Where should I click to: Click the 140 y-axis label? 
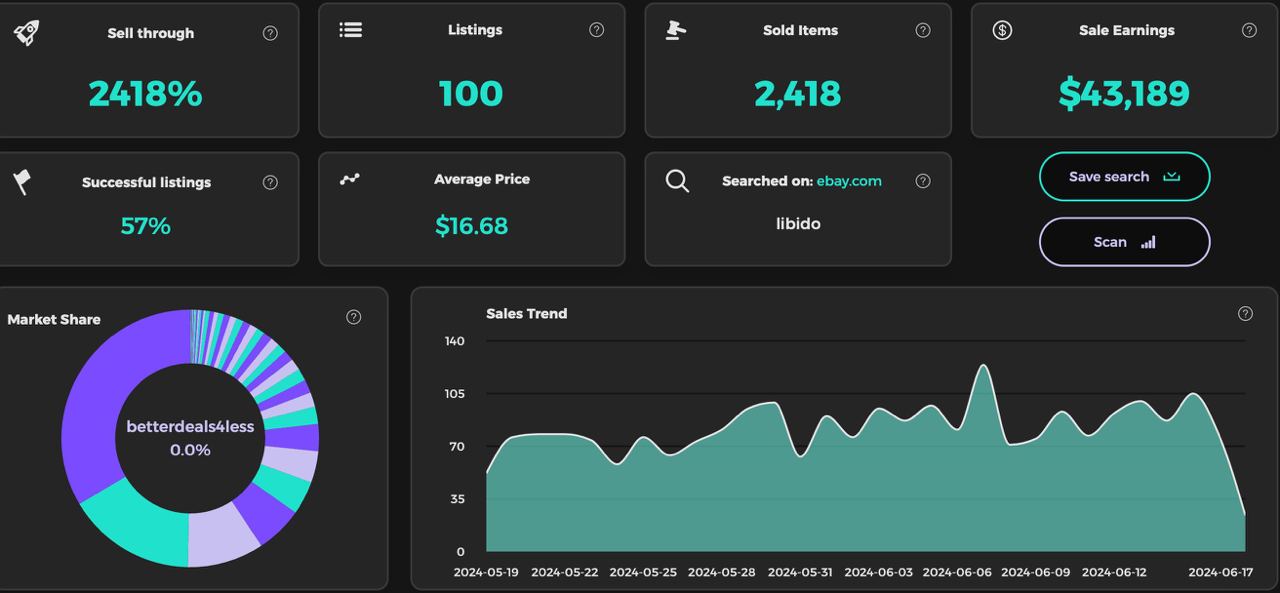point(454,341)
